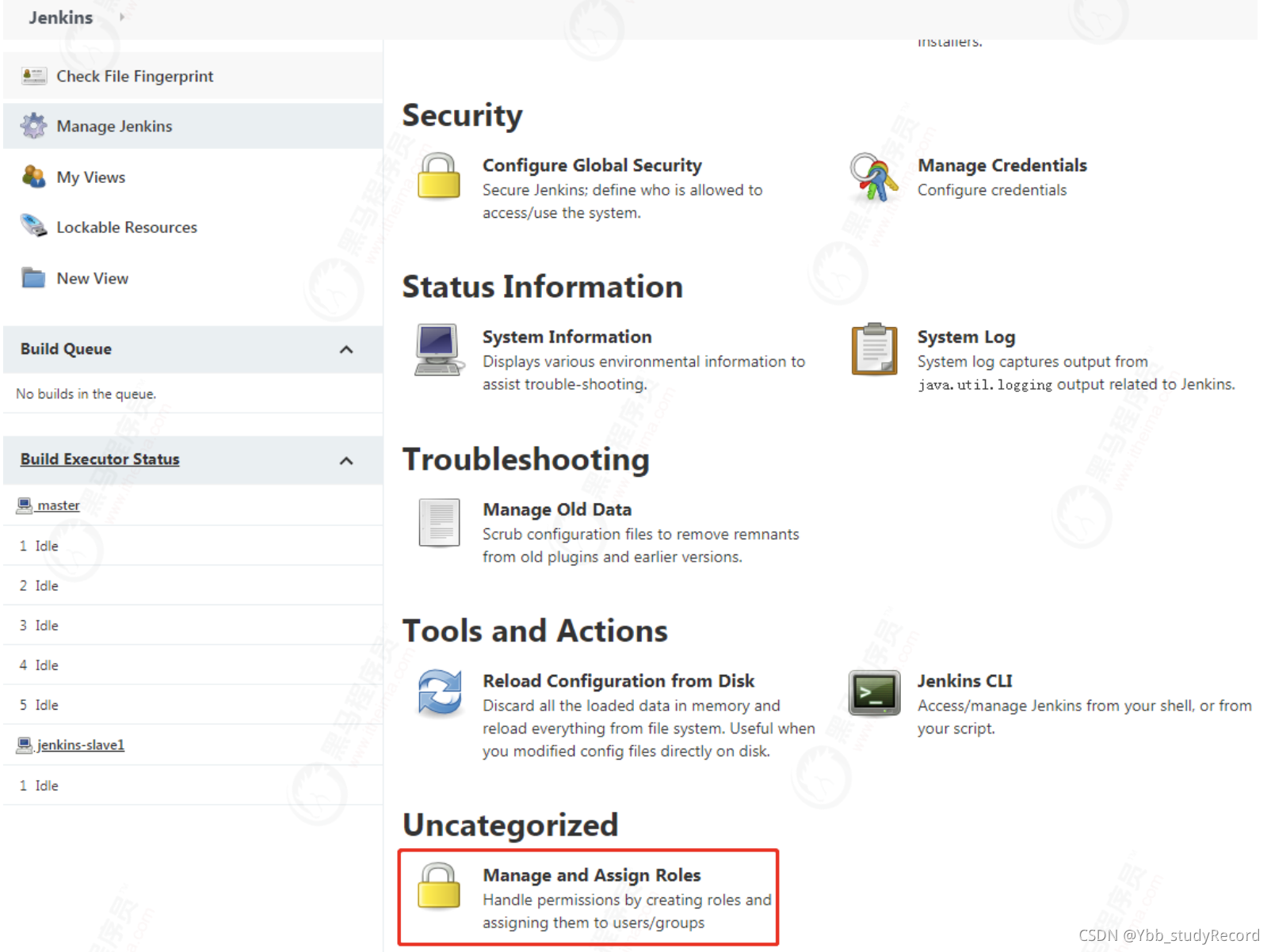
Task: Click executor '3 Idle' row
Action: 193,625
